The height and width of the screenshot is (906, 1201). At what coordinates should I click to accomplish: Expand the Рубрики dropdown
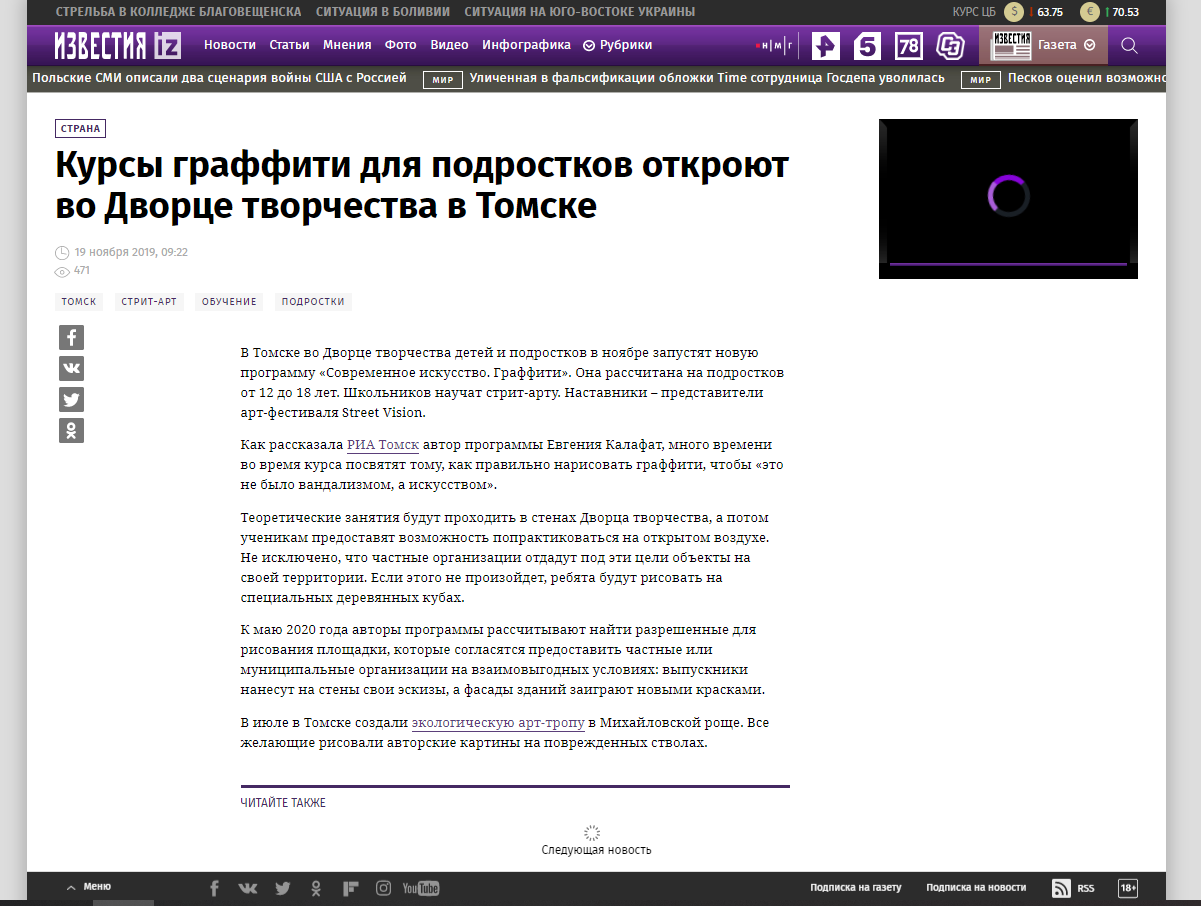tap(618, 45)
